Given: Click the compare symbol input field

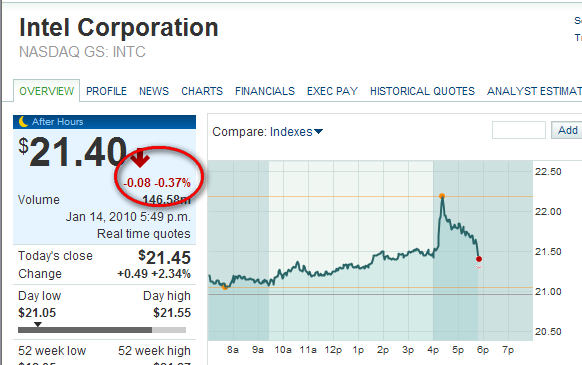Looking at the screenshot, I should pyautogui.click(x=519, y=130).
